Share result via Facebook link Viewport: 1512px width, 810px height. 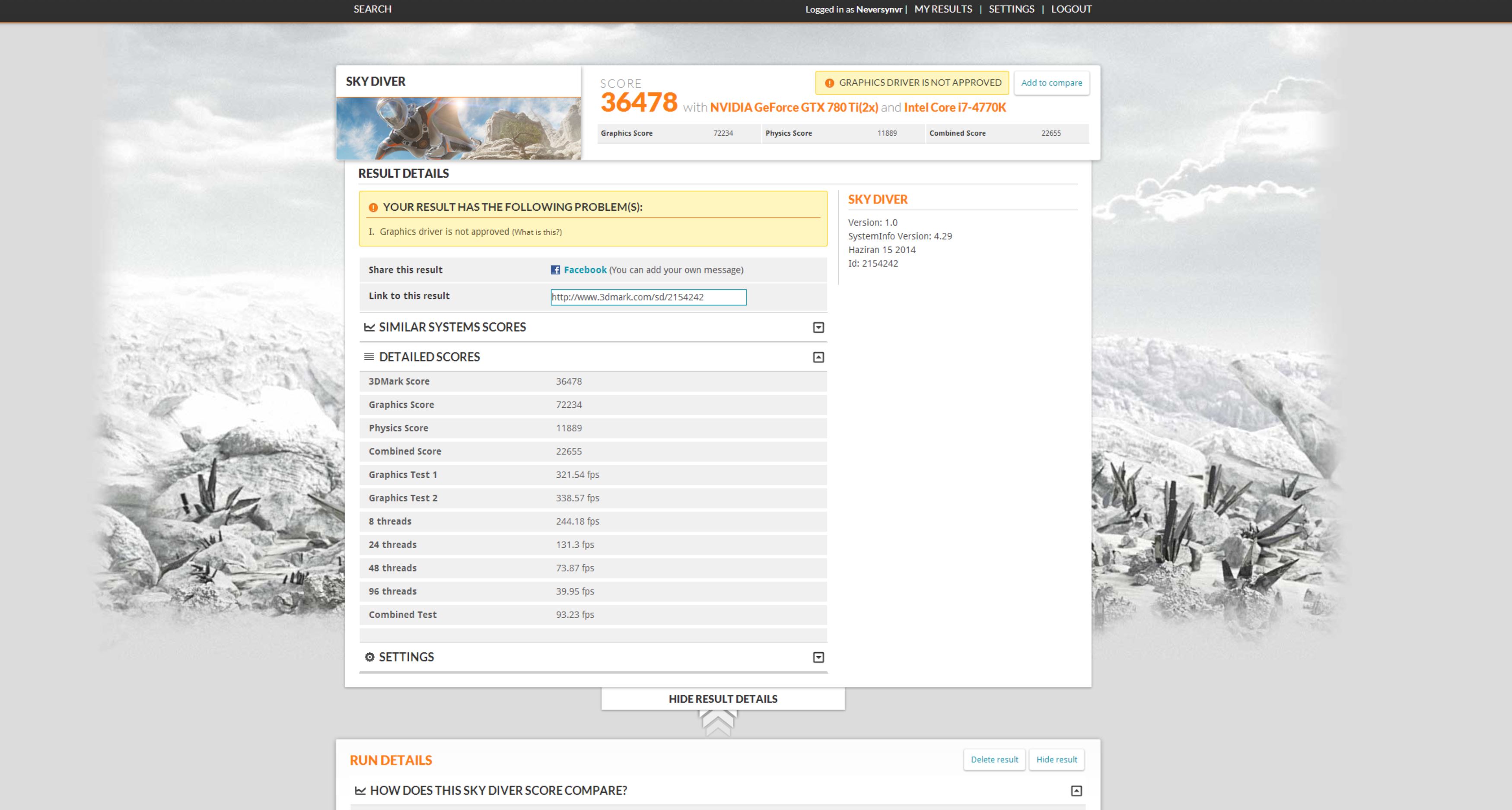pyautogui.click(x=585, y=270)
